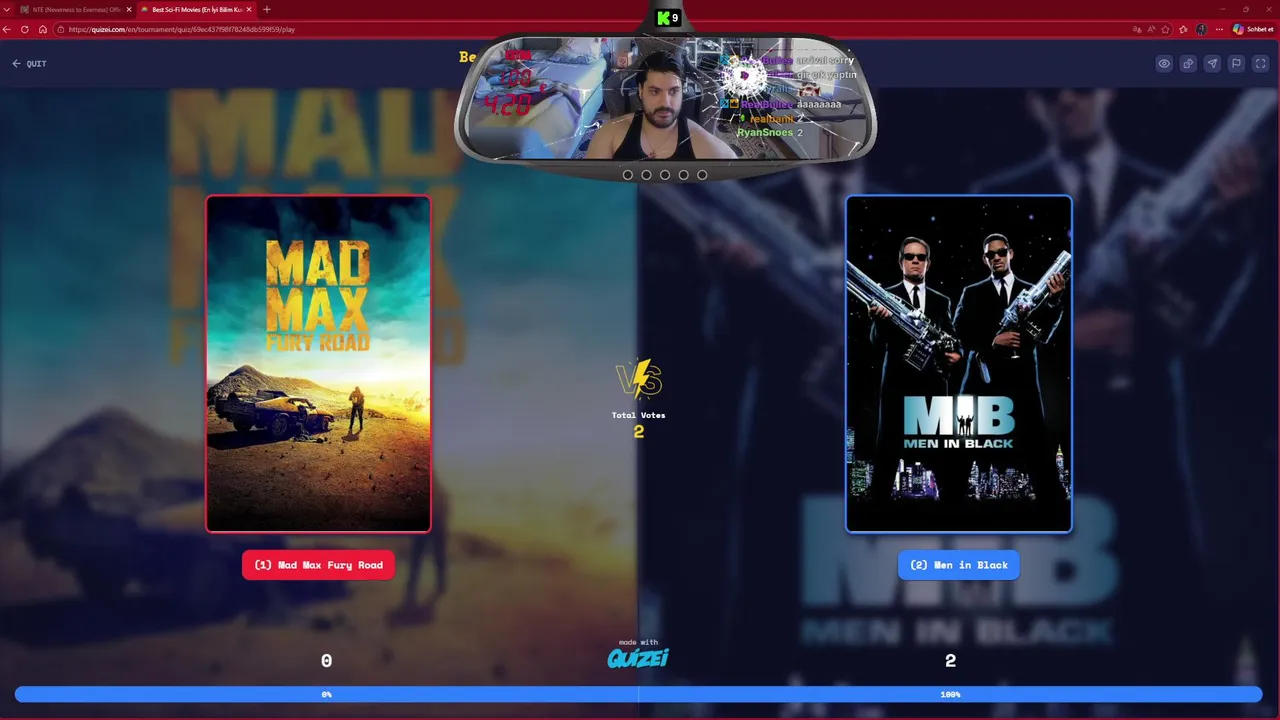Click the Total Votes label
This screenshot has height=720, width=1280.
638,415
